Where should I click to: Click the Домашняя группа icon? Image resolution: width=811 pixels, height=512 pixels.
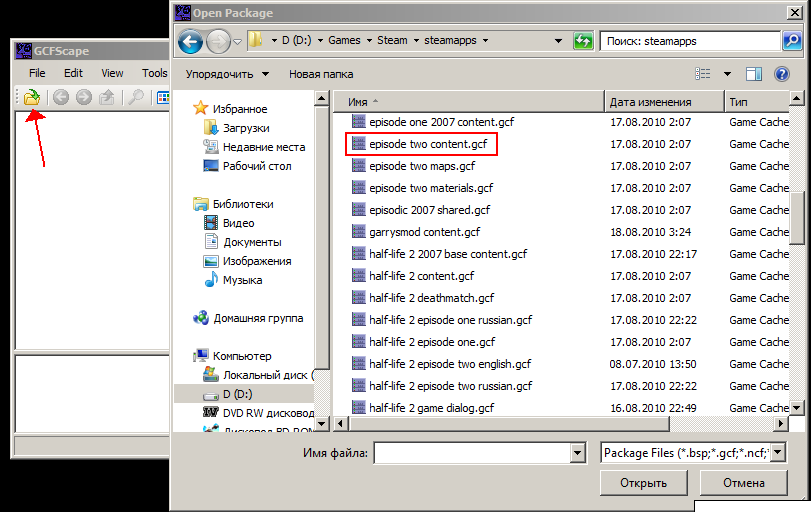(x=201, y=318)
